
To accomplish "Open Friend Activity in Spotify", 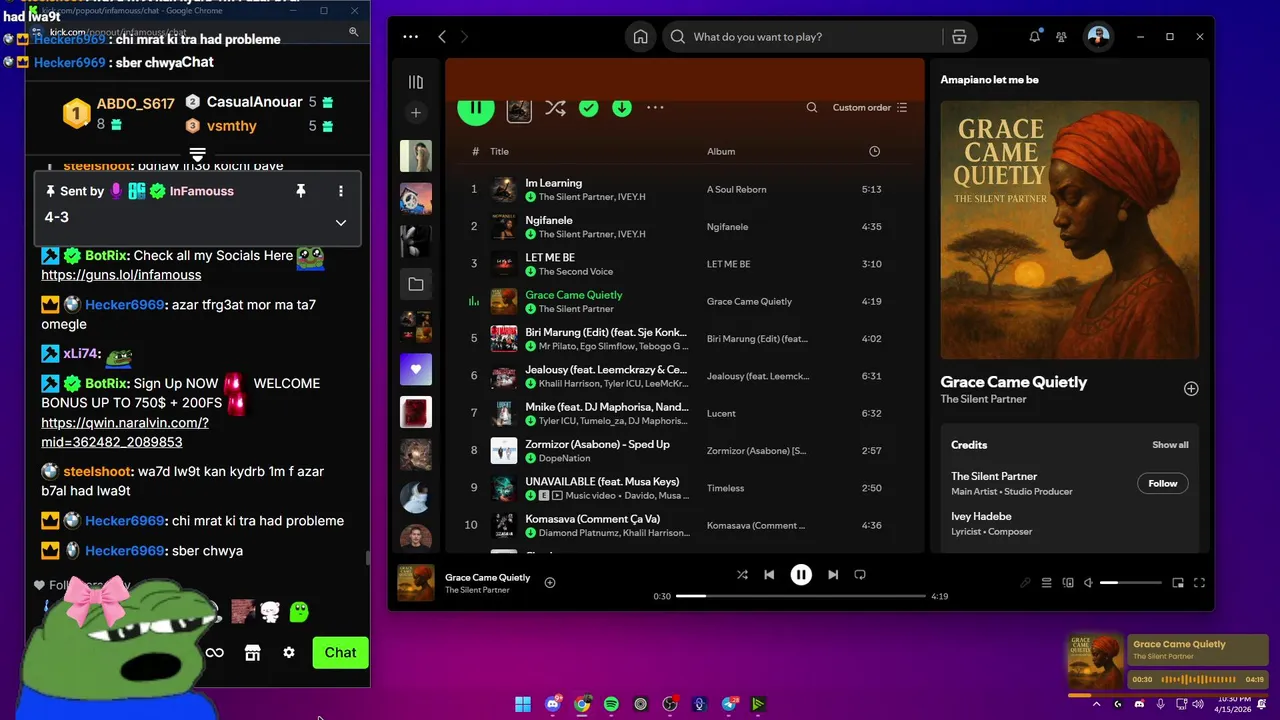I will pos(1062,37).
